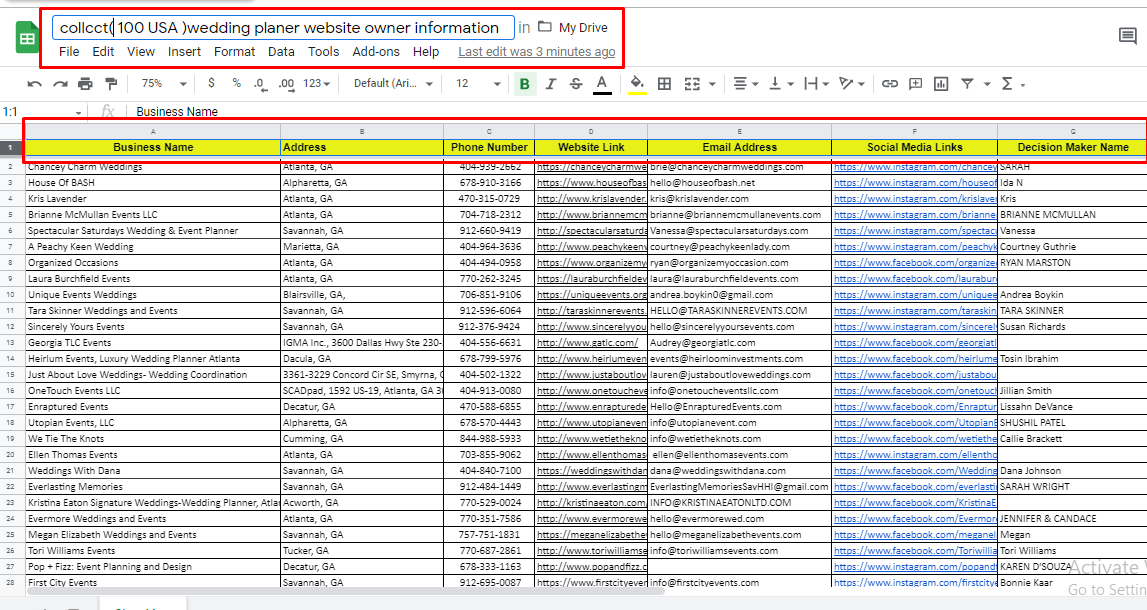Open the Chancey Charm Weddings website link
The height and width of the screenshot is (610, 1147).
pyautogui.click(x=590, y=167)
